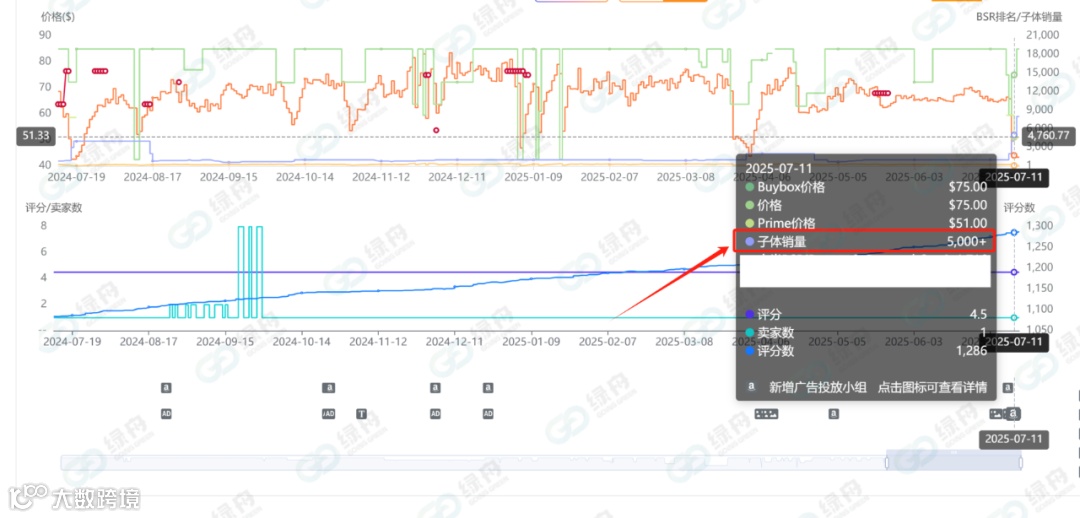Viewport: 1080px width, 518px height.
Task: Click red price dot near 2024-08-17 peak
Action: [x=179, y=82]
